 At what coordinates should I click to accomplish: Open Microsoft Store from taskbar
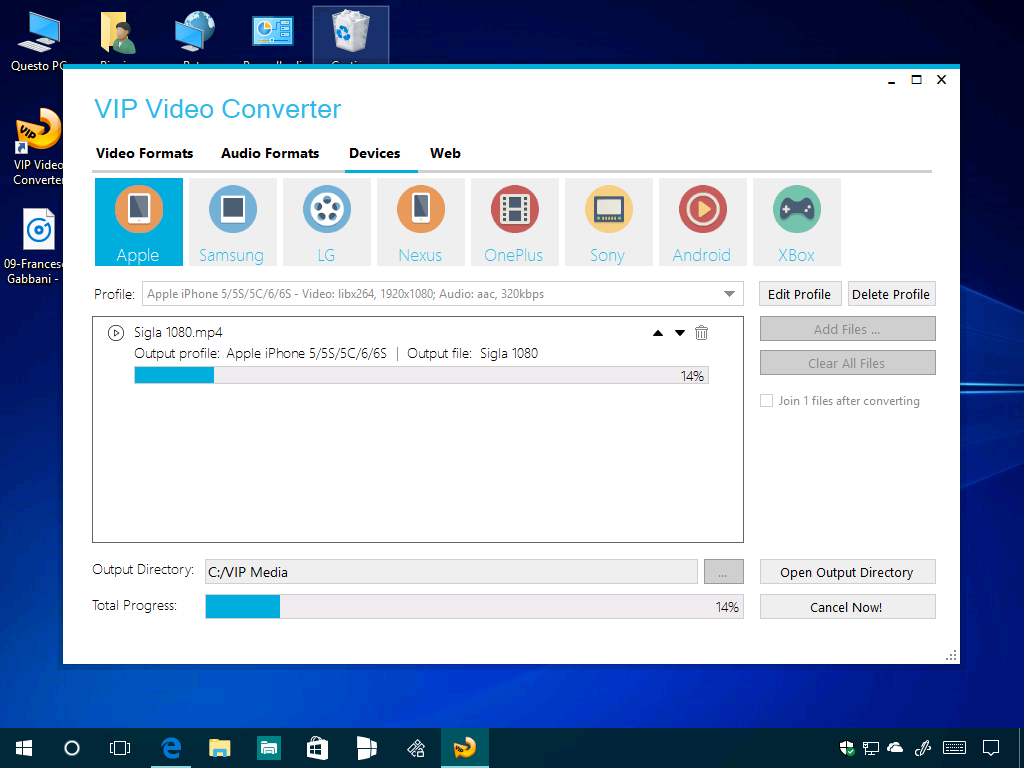click(317, 748)
